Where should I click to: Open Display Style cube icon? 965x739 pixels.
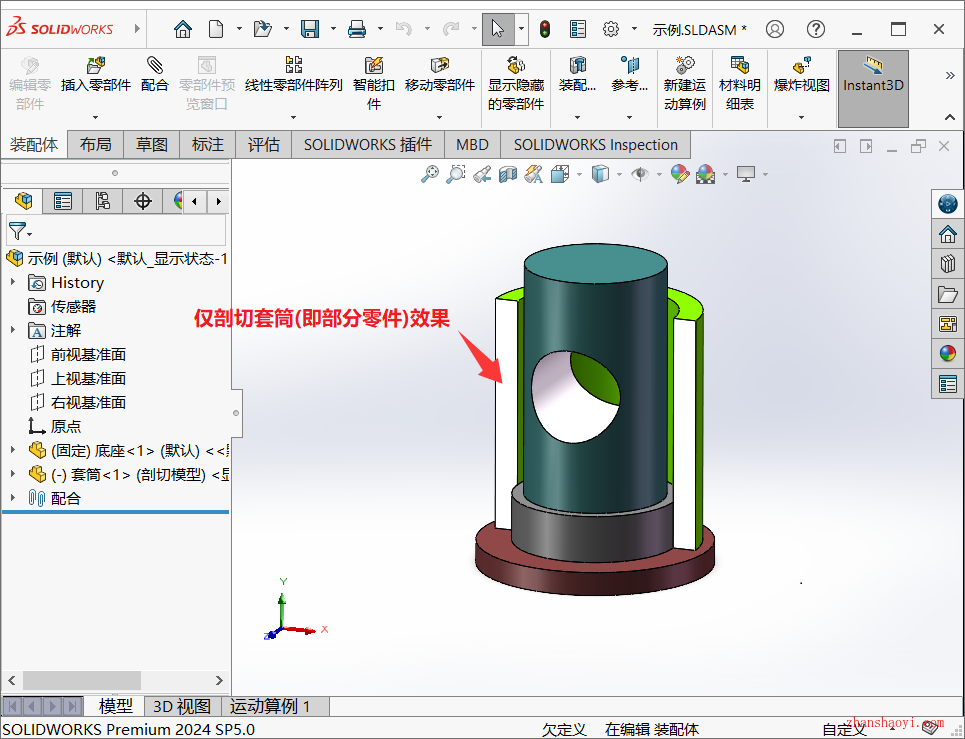click(600, 174)
